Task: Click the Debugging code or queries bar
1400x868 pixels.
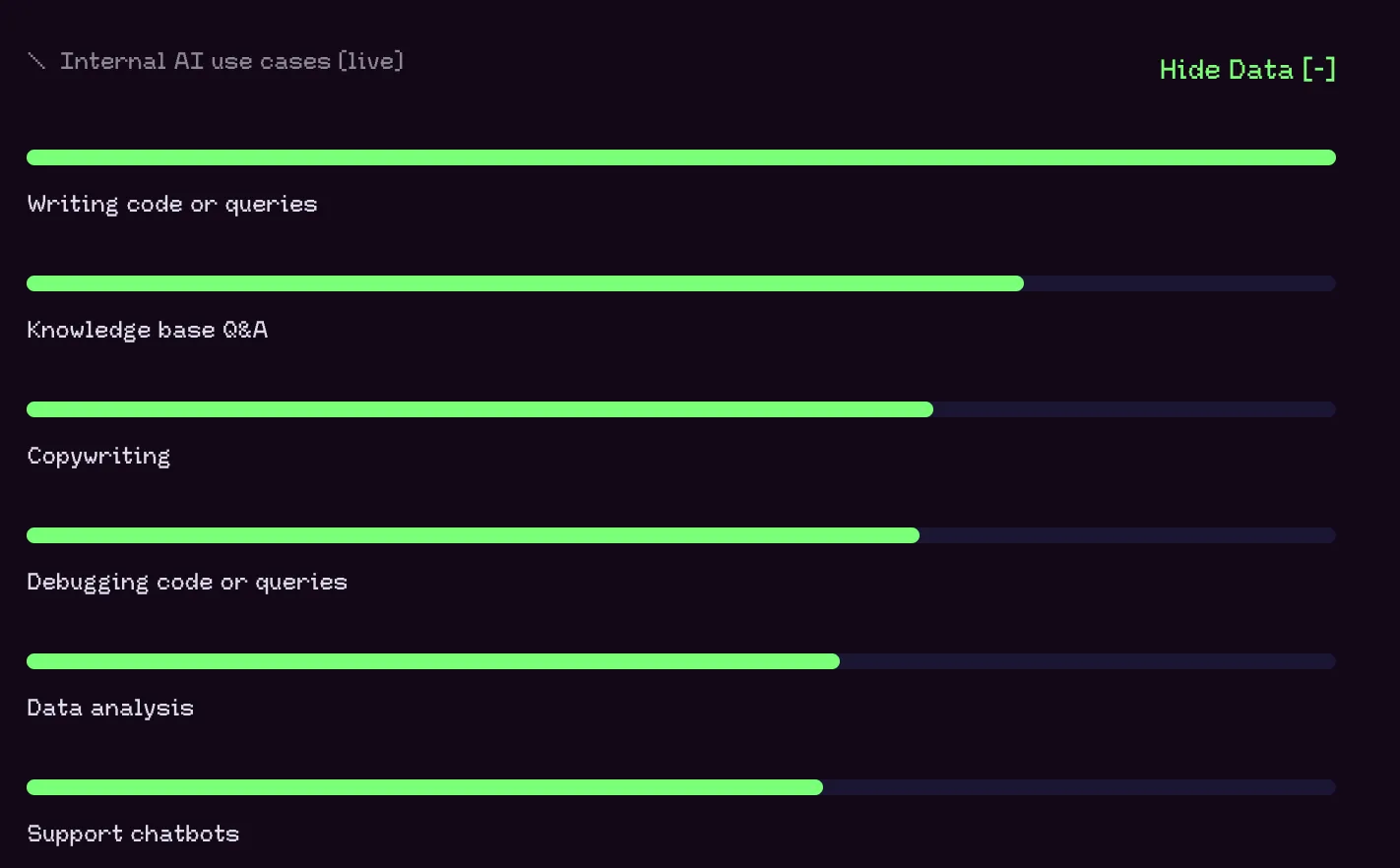Action: tap(681, 535)
